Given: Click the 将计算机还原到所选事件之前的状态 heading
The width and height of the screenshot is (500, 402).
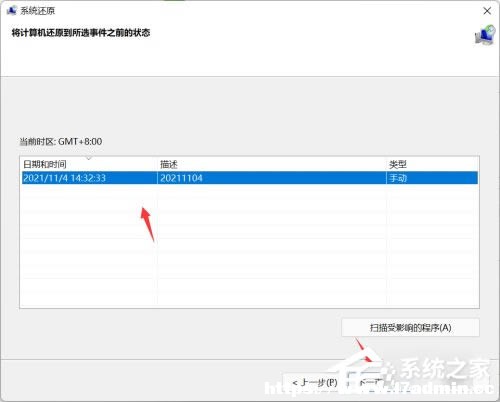Looking at the screenshot, I should 81,33.
